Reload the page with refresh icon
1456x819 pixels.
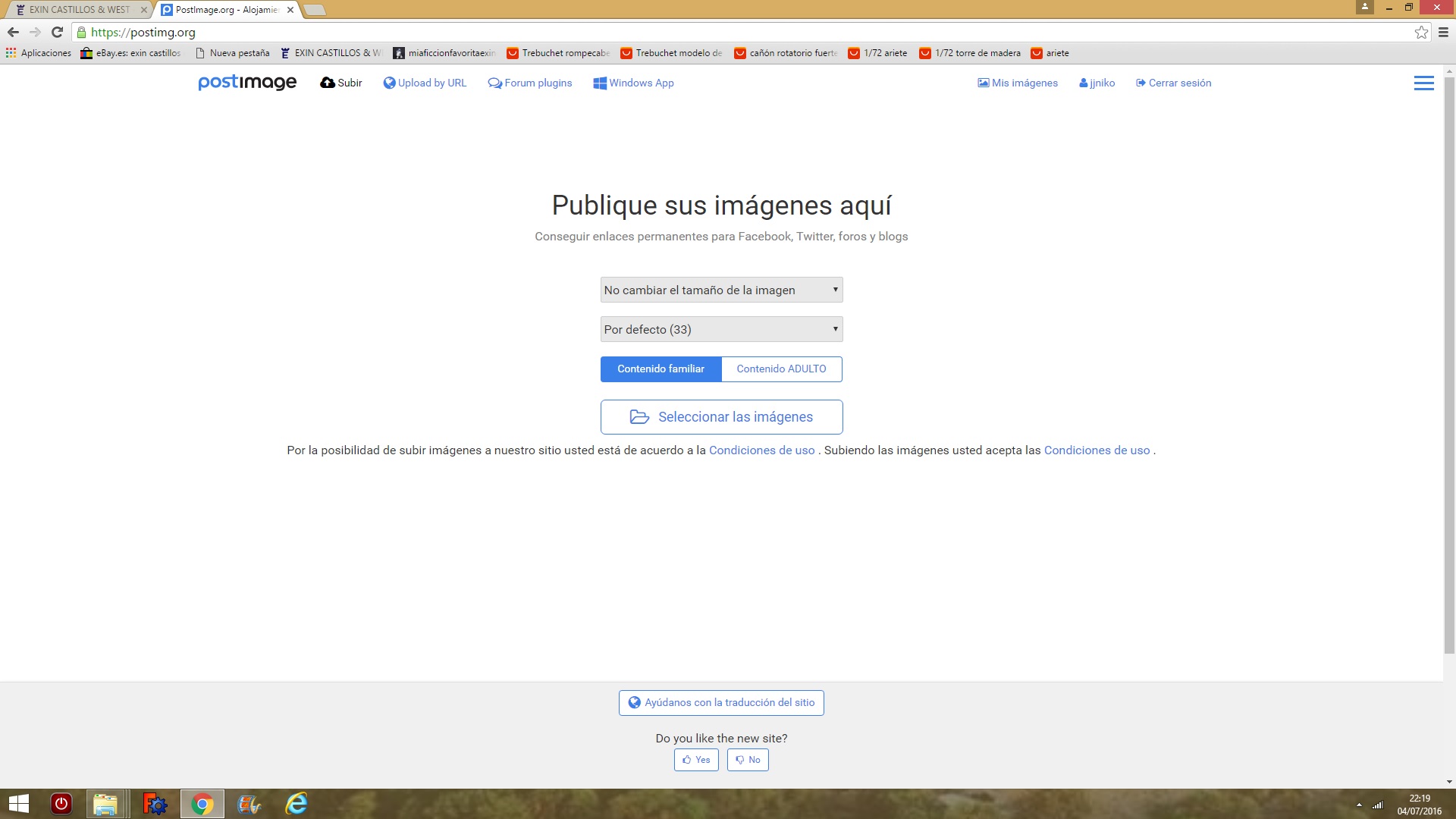click(57, 33)
